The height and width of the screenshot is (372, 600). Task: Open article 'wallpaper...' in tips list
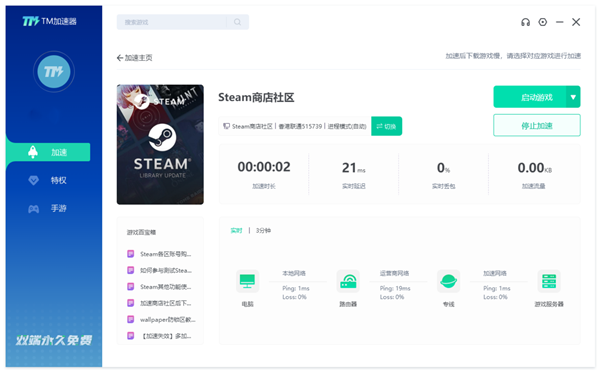[x=168, y=320]
